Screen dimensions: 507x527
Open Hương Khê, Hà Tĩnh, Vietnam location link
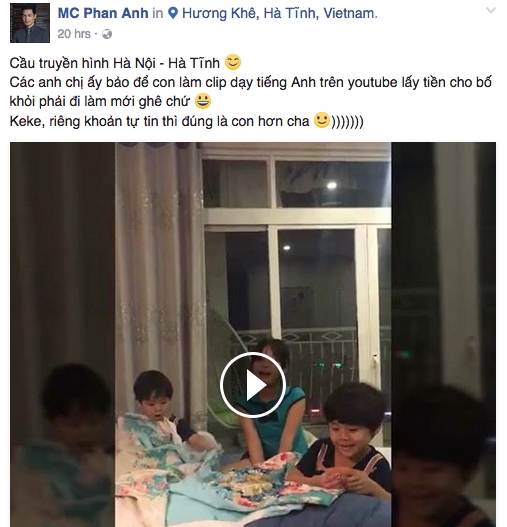(x=280, y=13)
